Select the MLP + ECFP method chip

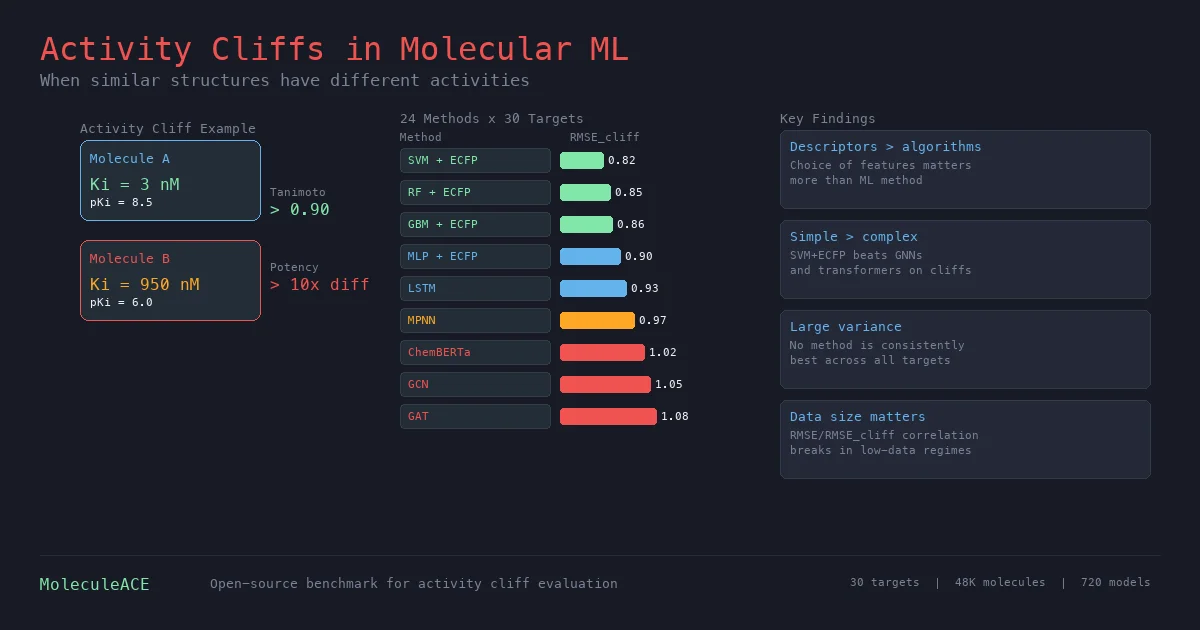click(x=475, y=256)
